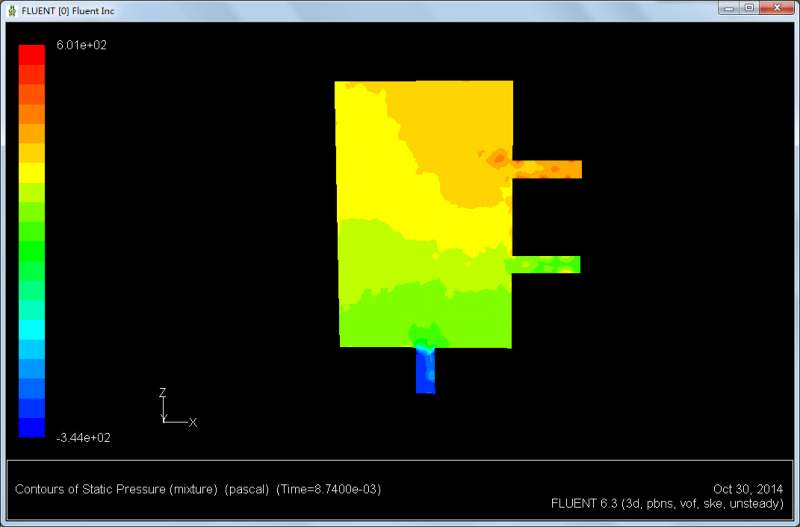Click the Z-X coordinate axes triad
The width and height of the screenshot is (800, 527).
(x=177, y=408)
